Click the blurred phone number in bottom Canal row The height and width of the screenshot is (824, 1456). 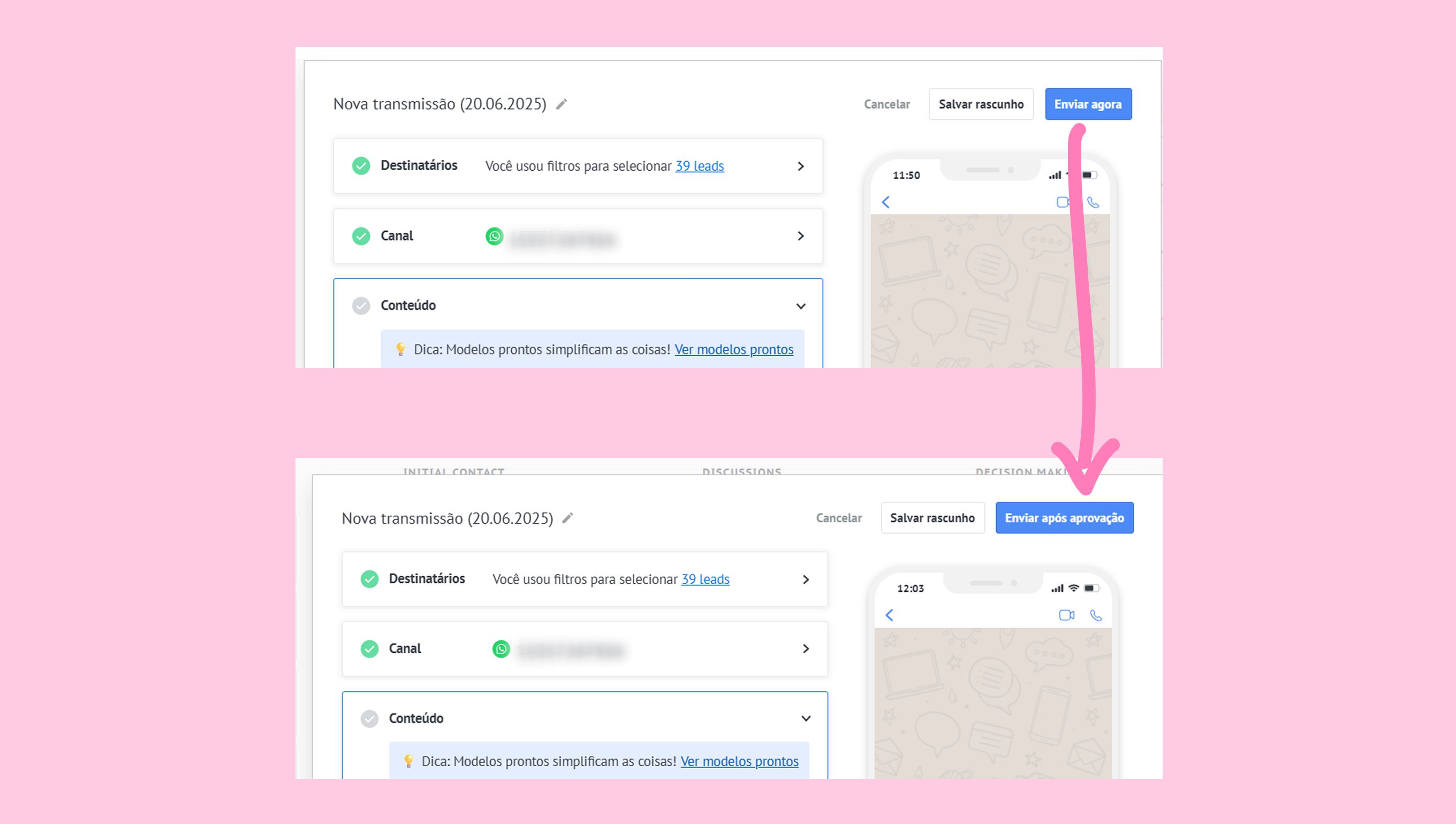click(x=571, y=651)
